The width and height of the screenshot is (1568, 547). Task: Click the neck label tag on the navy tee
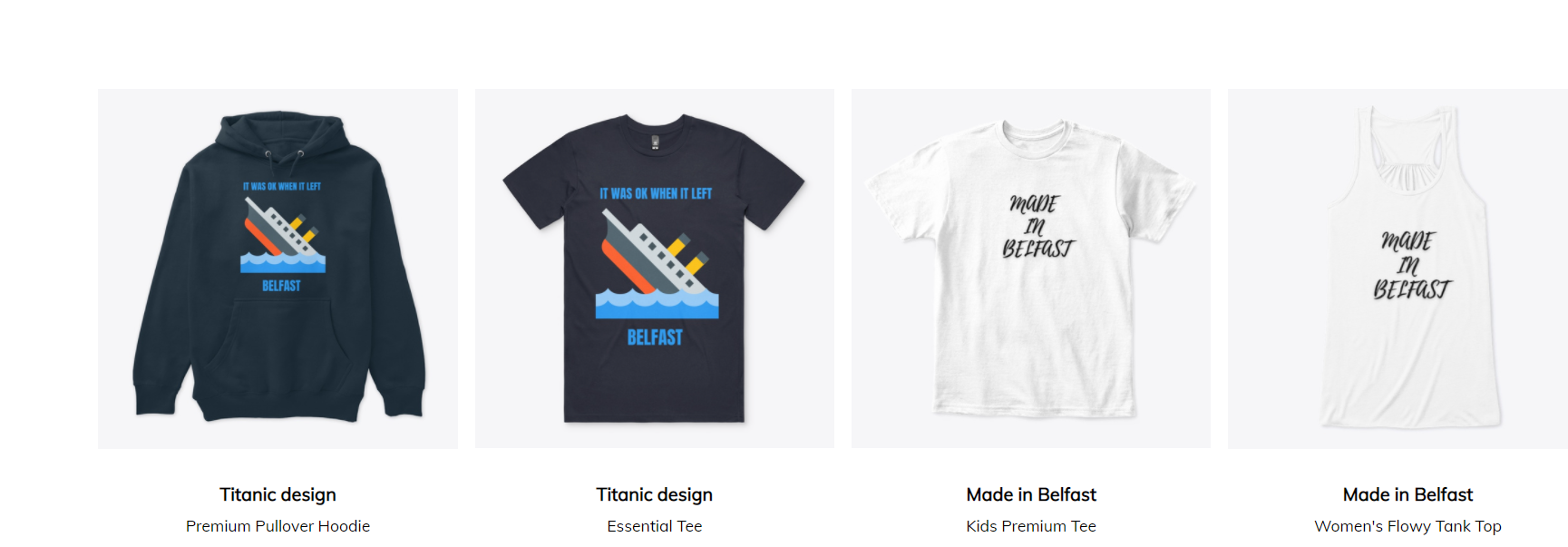pyautogui.click(x=655, y=142)
